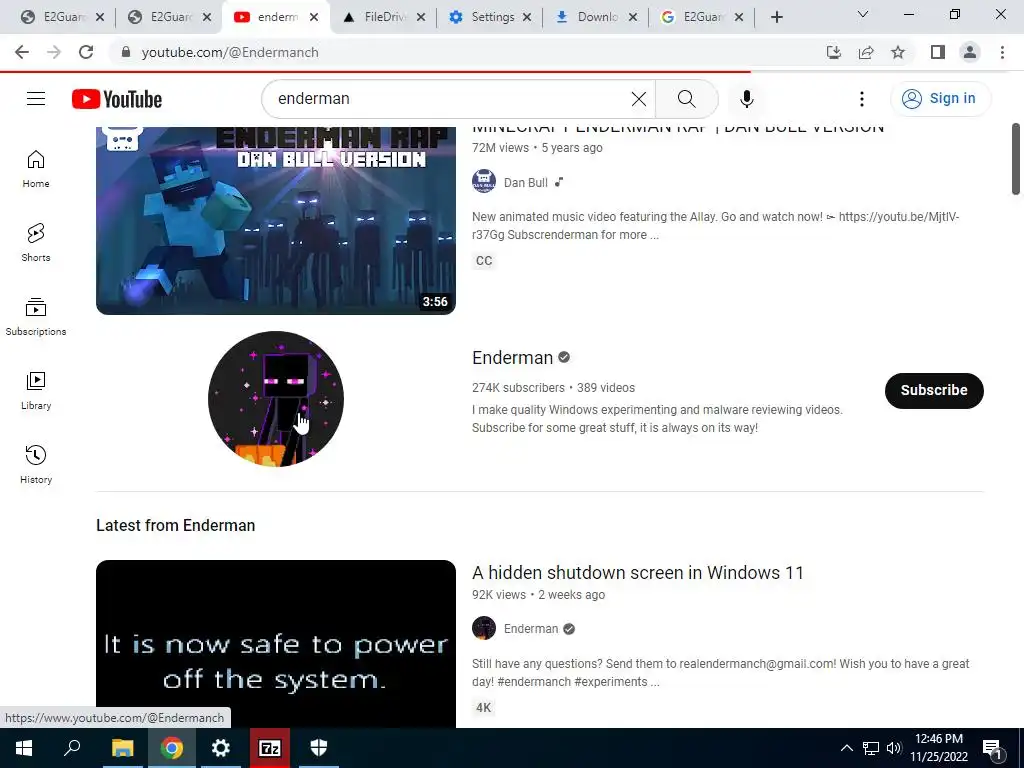The width and height of the screenshot is (1024, 768).
Task: Click the CC badge under the Dan Bull video
Action: point(484,261)
